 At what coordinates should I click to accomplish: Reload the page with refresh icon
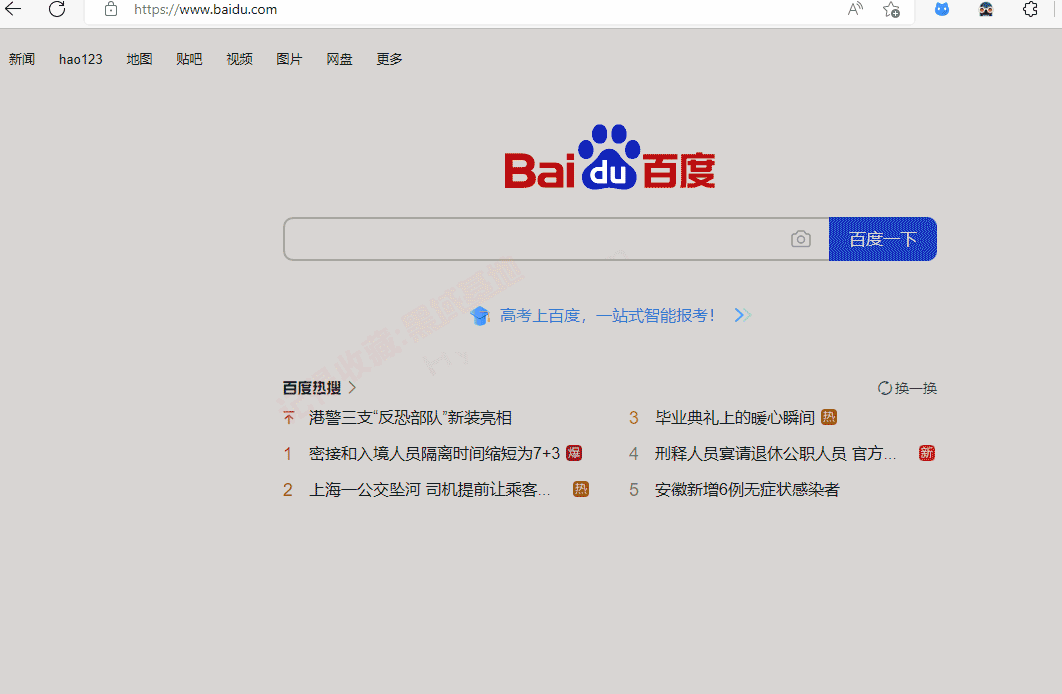(57, 9)
